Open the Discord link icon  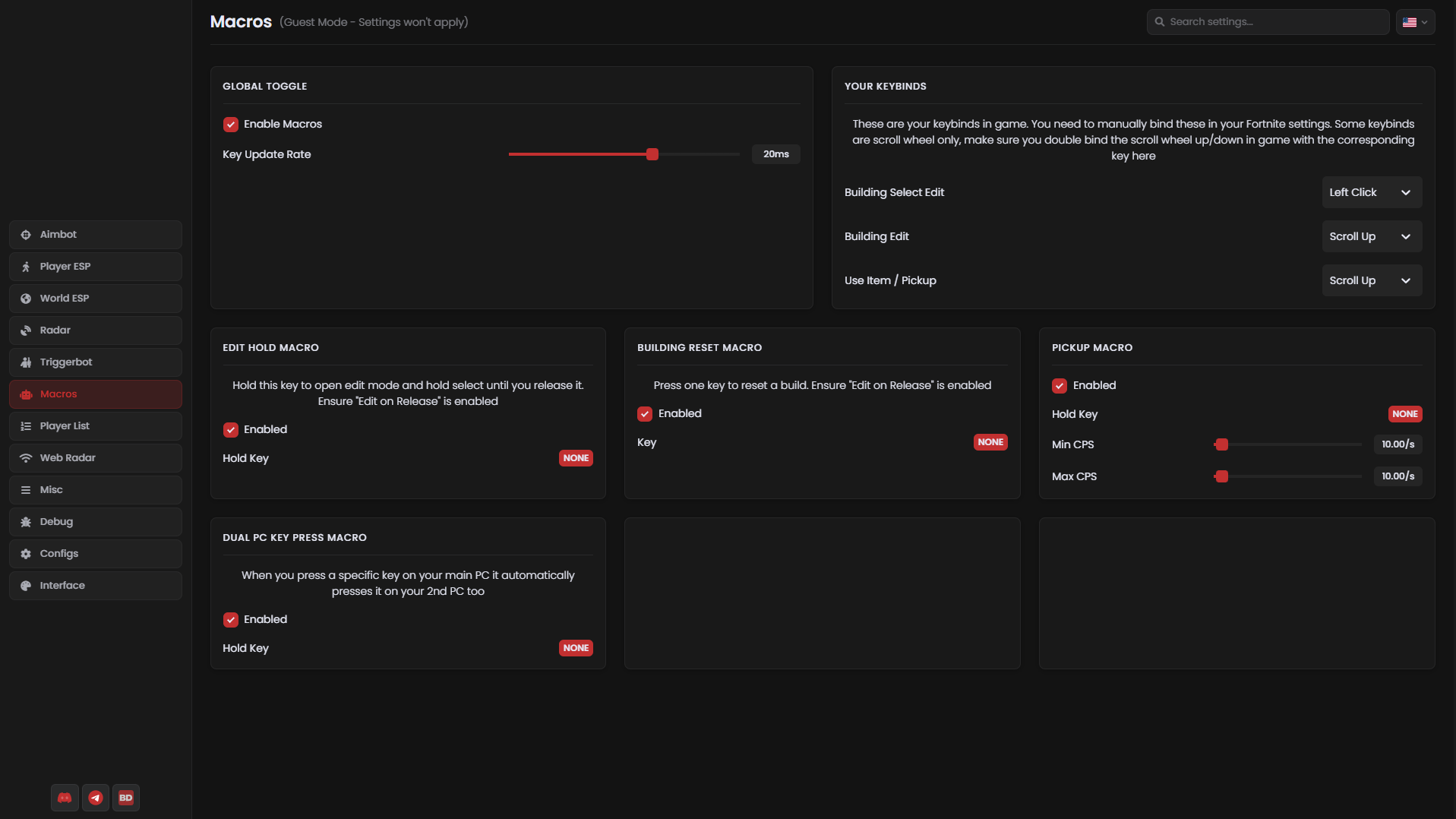click(x=65, y=798)
